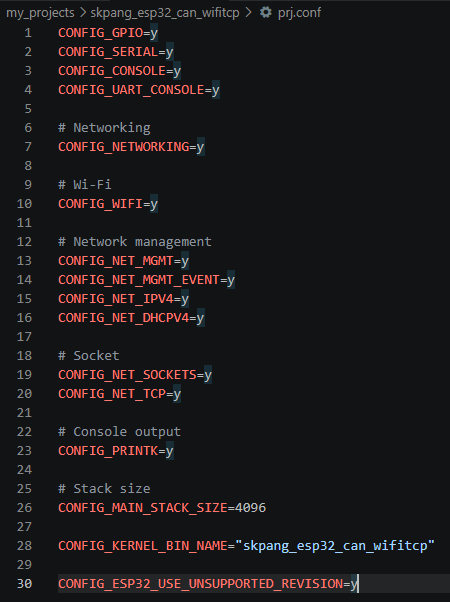Click the # Networking comment line
The image size is (450, 602).
pos(104,128)
